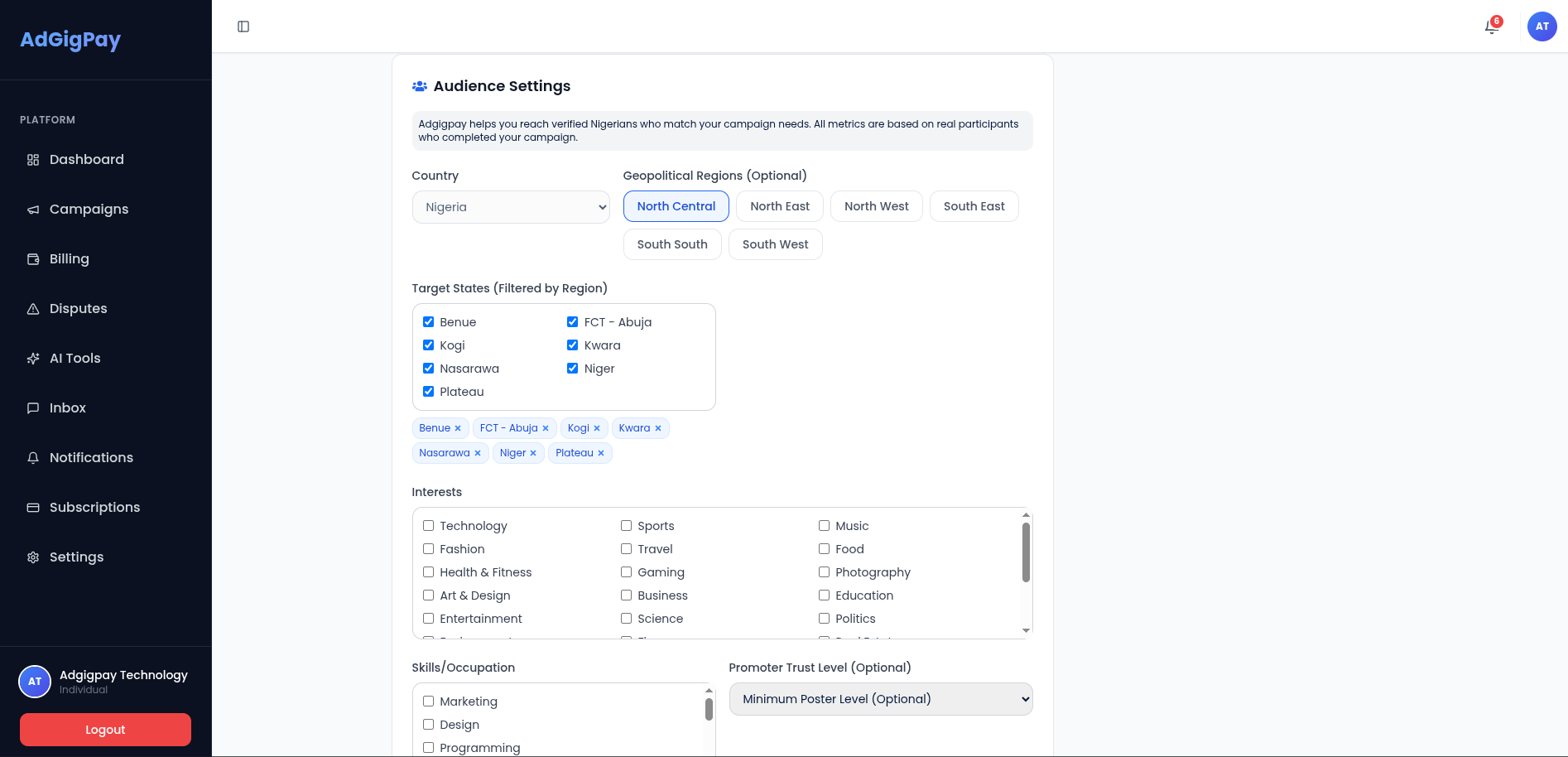Check the Programming skill checkbox
This screenshot has height=757, width=1568.
pyautogui.click(x=428, y=748)
